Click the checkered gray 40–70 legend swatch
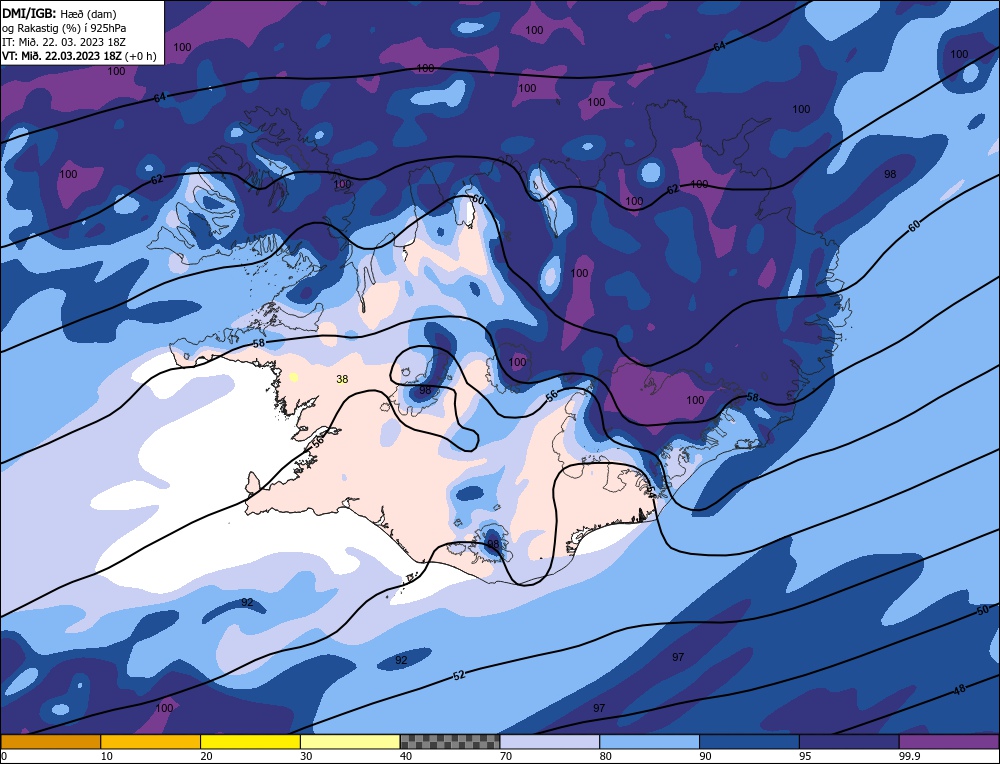1000x764 pixels. 450,742
